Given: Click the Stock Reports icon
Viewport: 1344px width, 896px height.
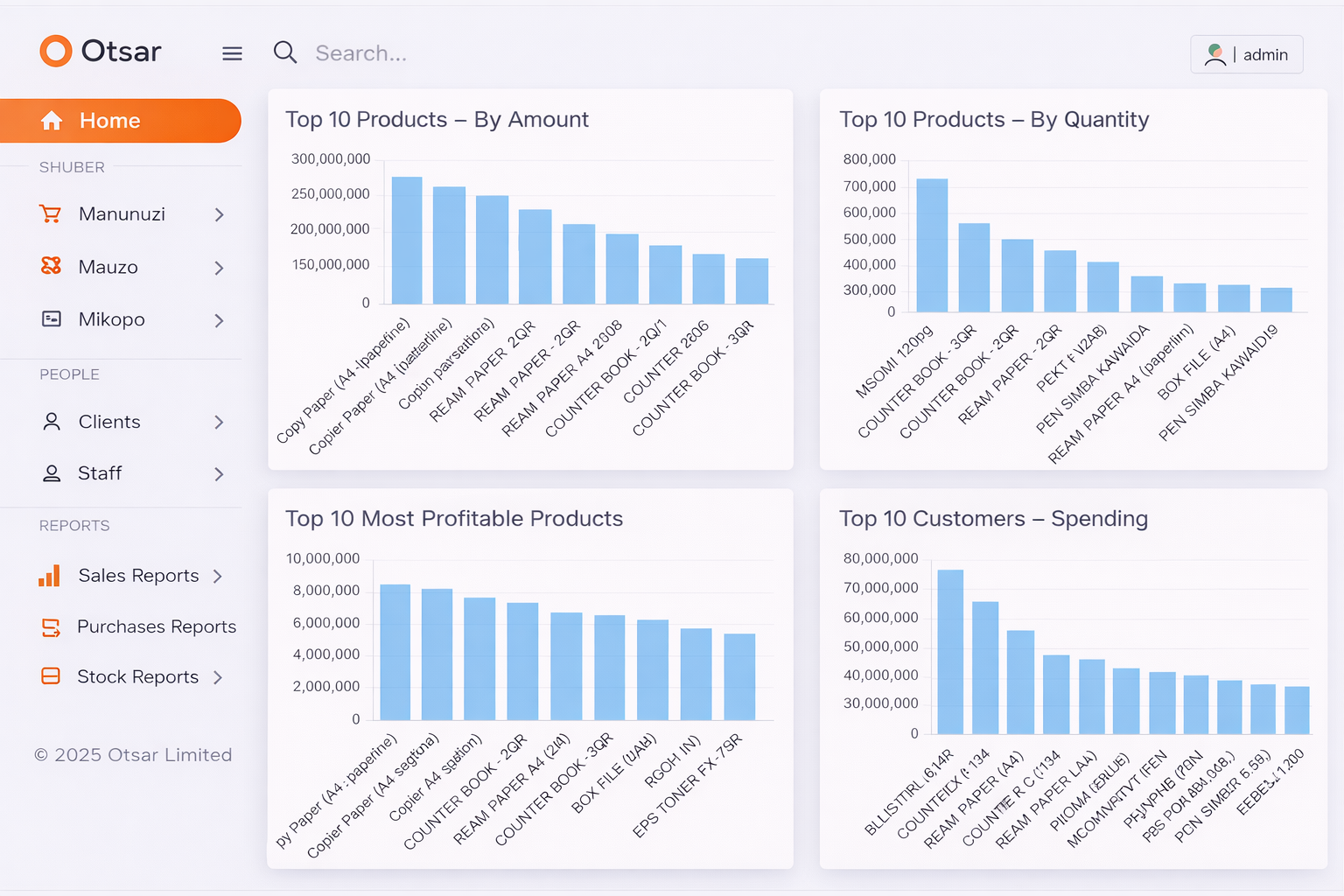Looking at the screenshot, I should coord(51,676).
